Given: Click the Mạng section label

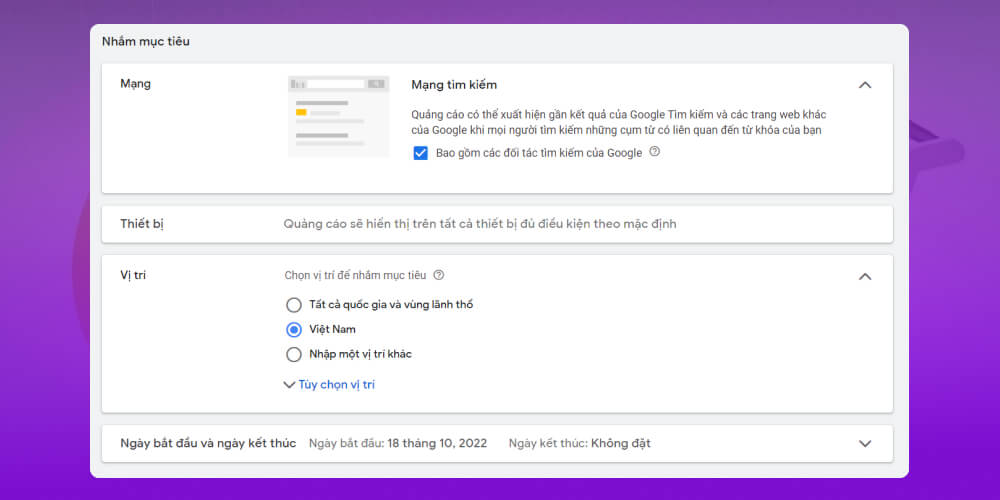Looking at the screenshot, I should [x=135, y=84].
